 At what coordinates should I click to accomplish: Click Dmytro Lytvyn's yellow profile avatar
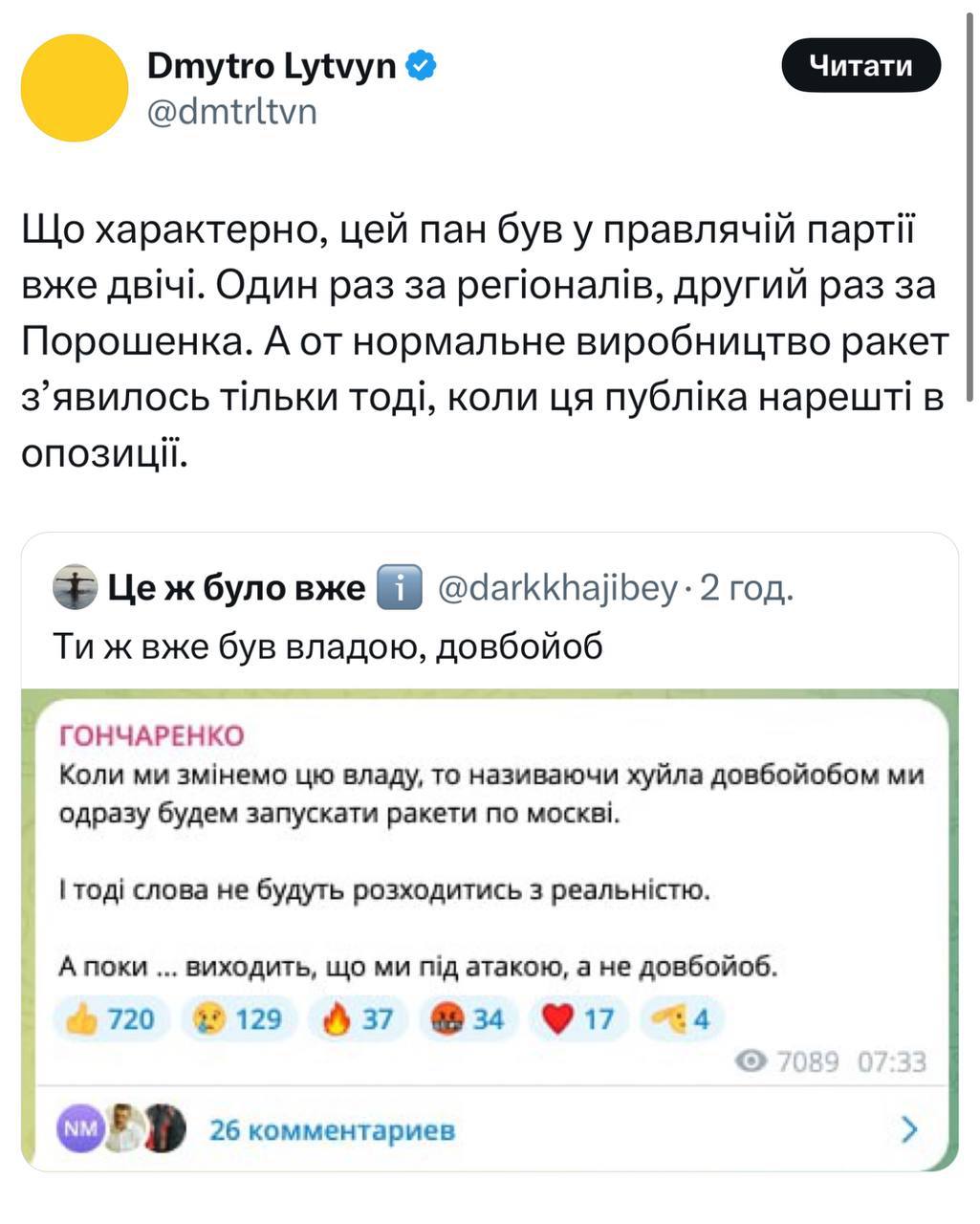(74, 87)
